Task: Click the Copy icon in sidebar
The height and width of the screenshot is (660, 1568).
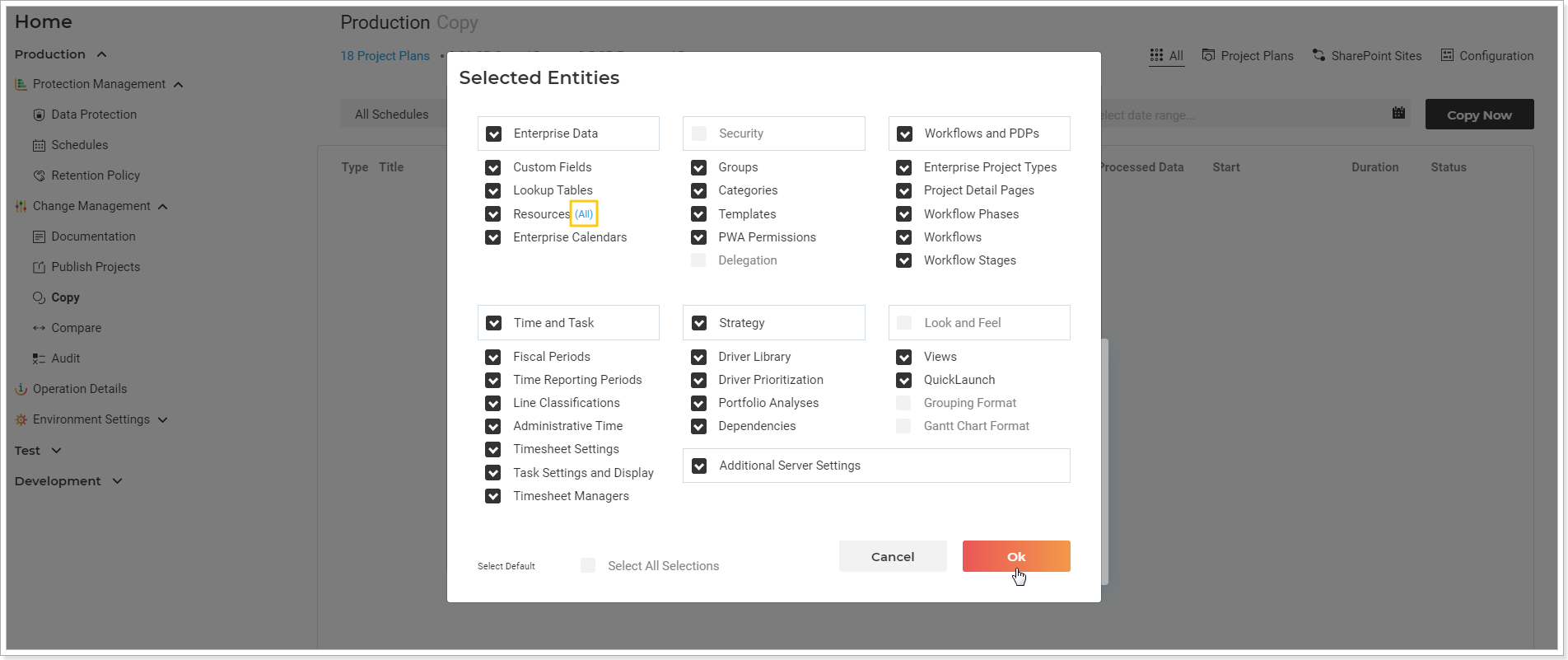Action: click(x=39, y=297)
